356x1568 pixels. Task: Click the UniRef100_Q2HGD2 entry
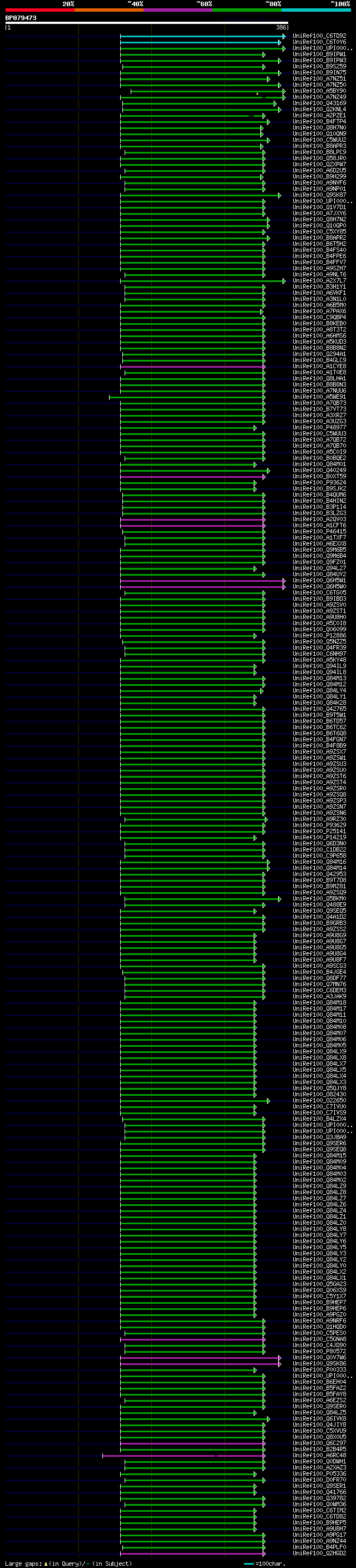point(319,1553)
